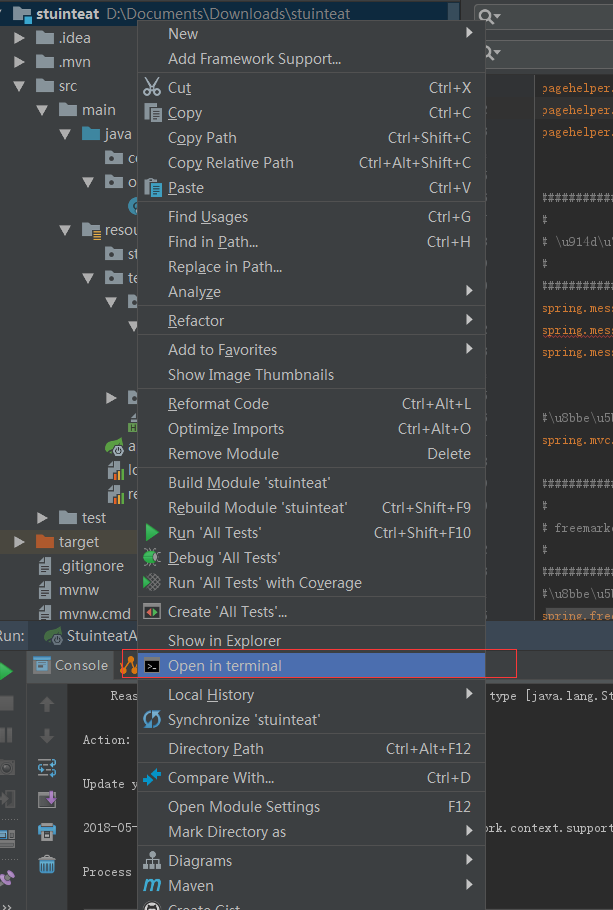
Task: Click the green Run 'All Tests' icon
Action: [152, 532]
